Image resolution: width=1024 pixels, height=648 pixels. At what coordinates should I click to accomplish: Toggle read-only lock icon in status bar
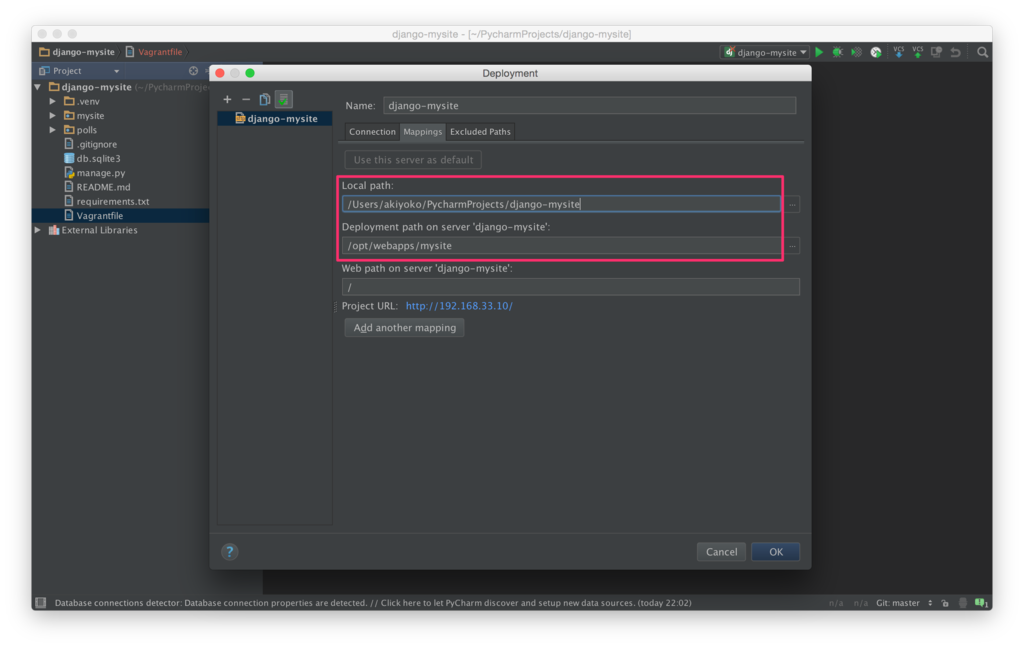point(945,603)
